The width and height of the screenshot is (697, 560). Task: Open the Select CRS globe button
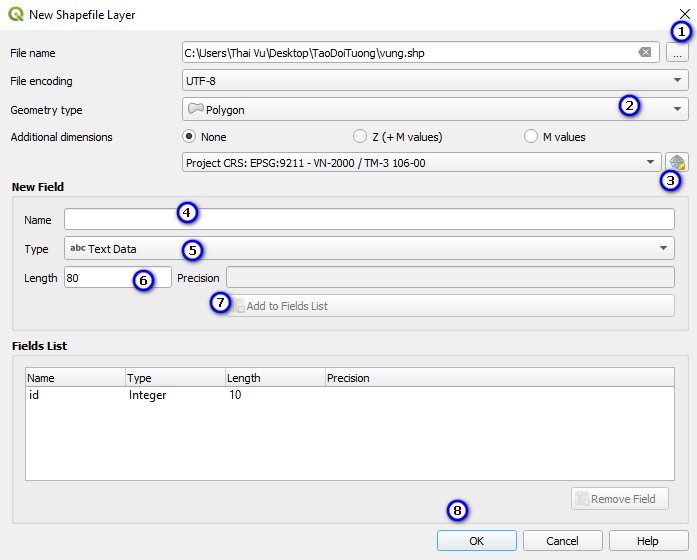click(x=677, y=162)
